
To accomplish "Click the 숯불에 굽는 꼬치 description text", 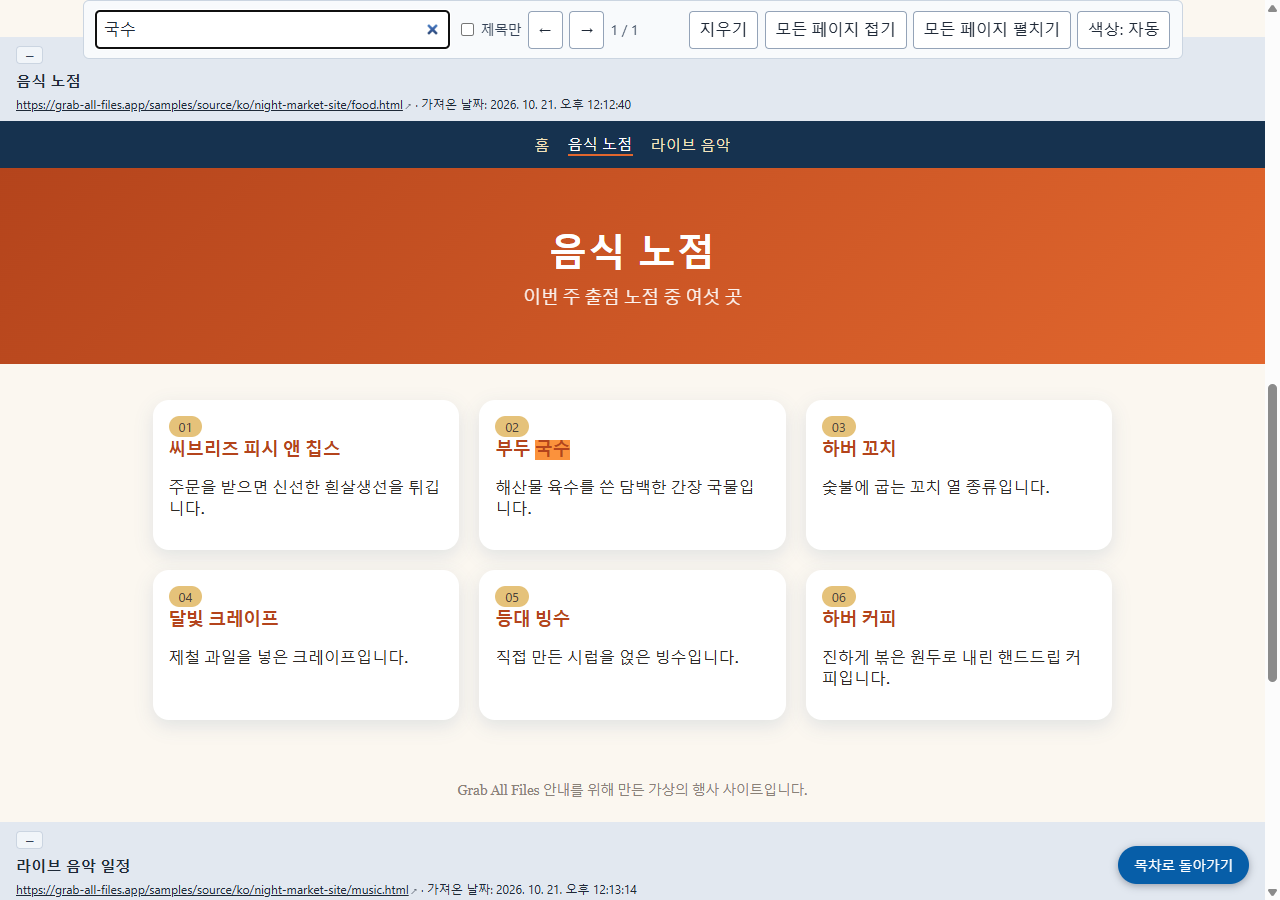I will 936,487.
